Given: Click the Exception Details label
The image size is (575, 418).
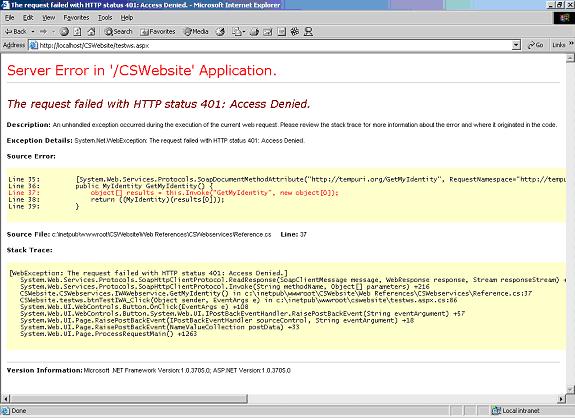Looking at the screenshot, I should tap(40, 140).
